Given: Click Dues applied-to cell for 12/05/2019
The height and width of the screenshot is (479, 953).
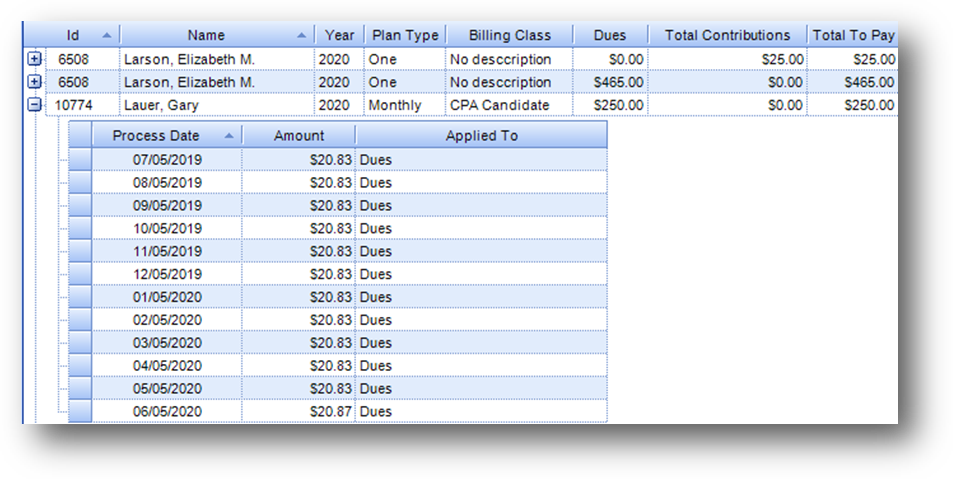Looking at the screenshot, I should pos(481,274).
